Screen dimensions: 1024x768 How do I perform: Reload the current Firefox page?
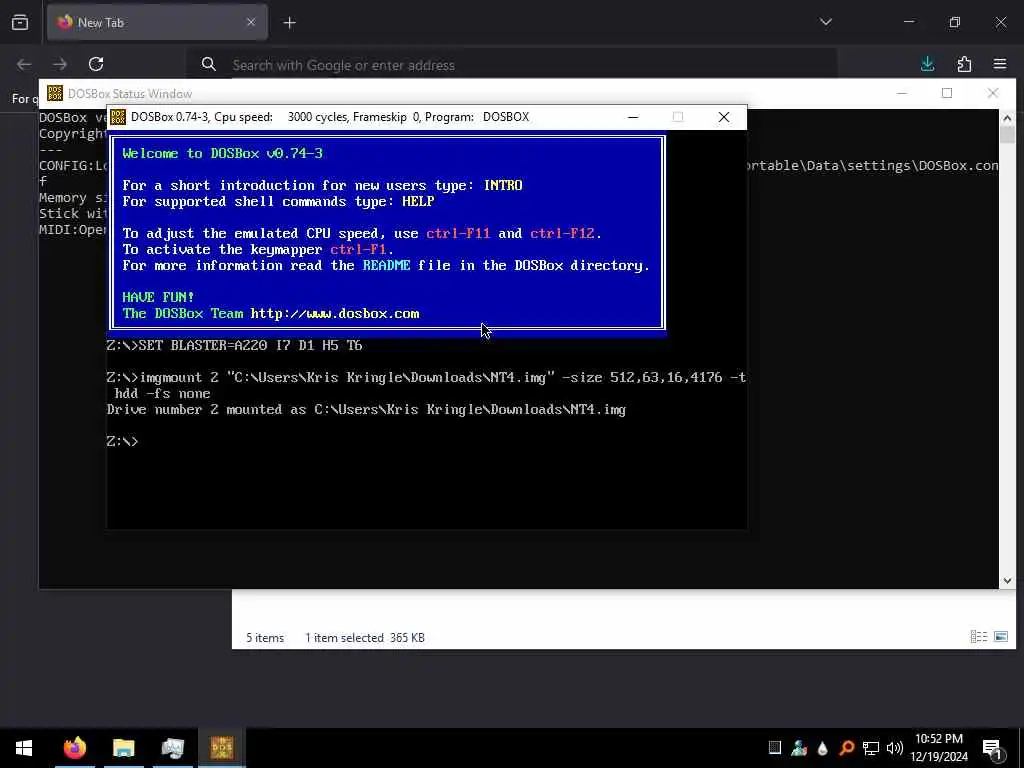(x=96, y=64)
